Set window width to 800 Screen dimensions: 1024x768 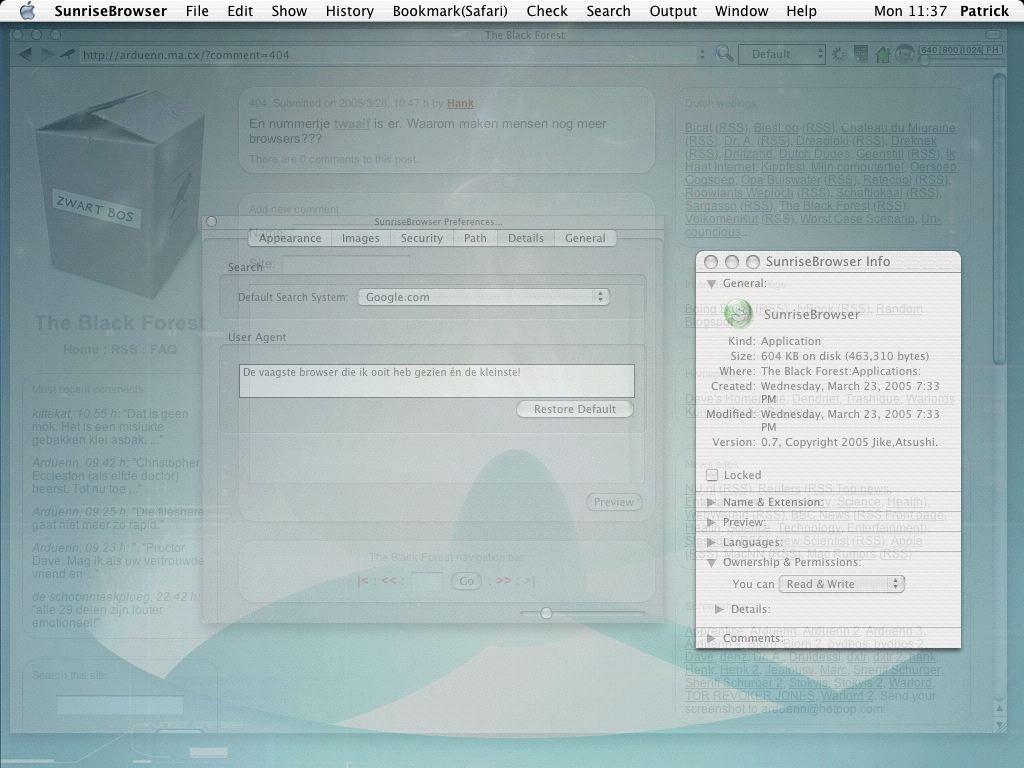click(x=949, y=50)
